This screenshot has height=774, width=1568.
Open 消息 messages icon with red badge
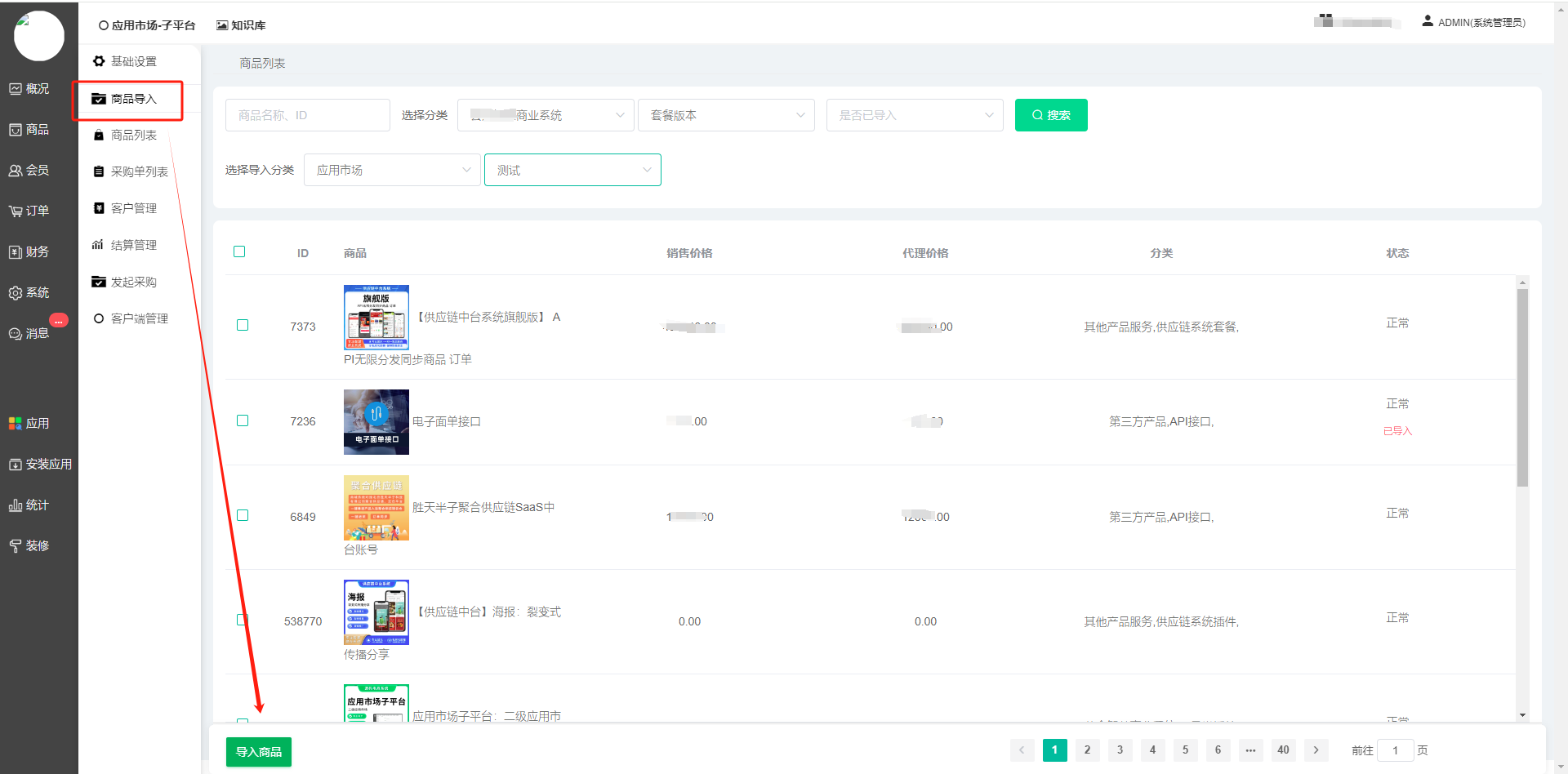[16, 334]
